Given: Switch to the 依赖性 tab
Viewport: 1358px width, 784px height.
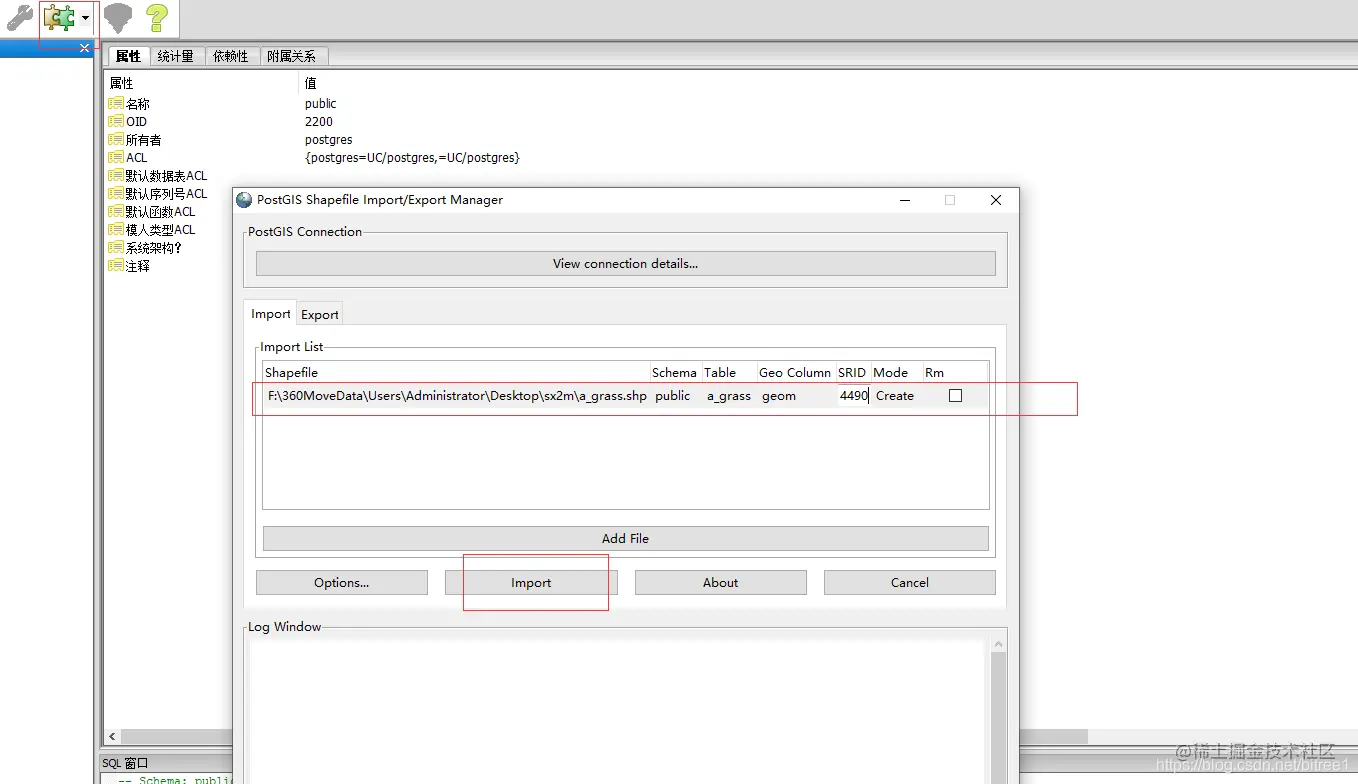Looking at the screenshot, I should [x=230, y=56].
